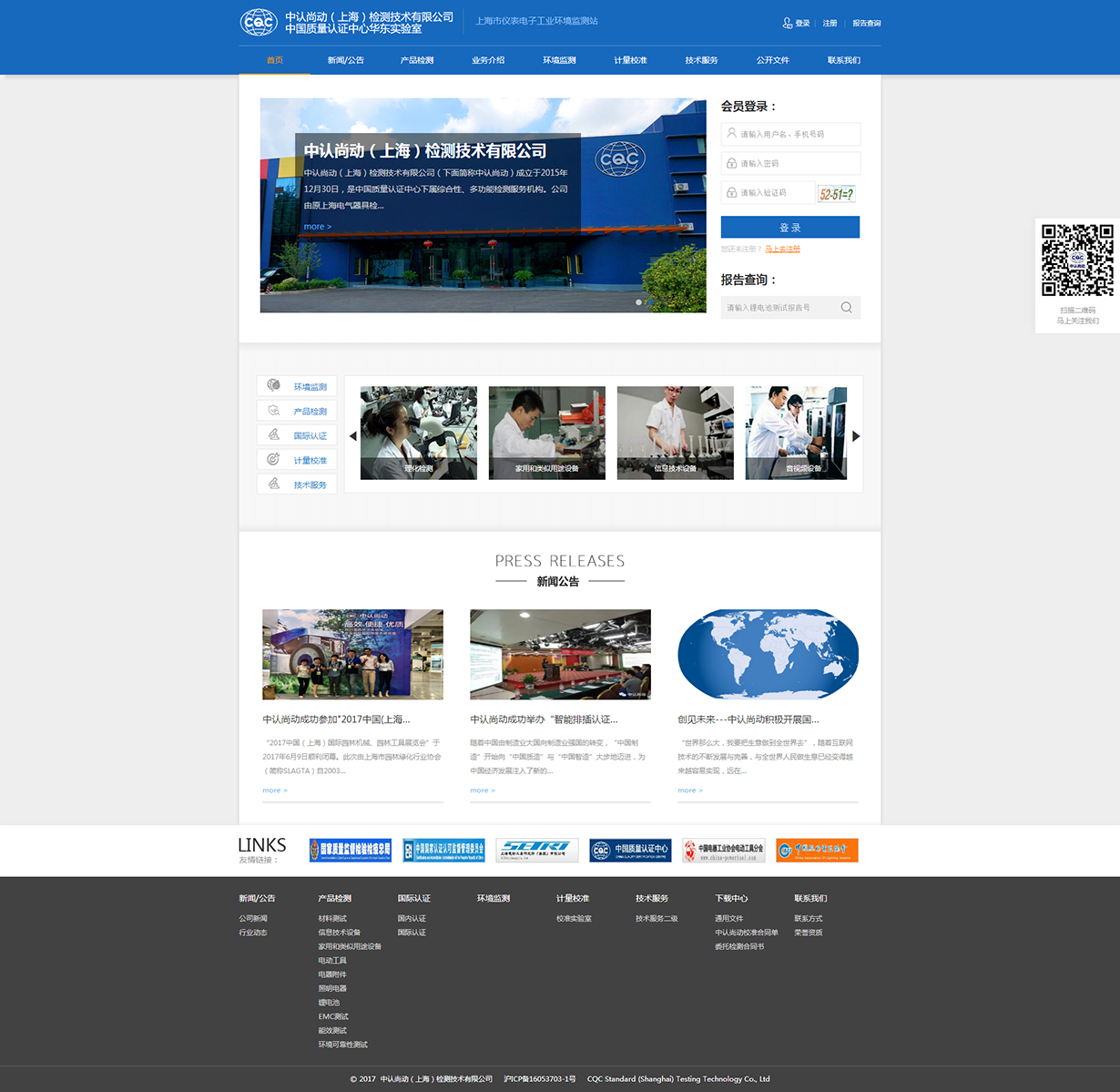Click the 沪ICP备16053703-1号 record link
The image size is (1120, 1092).
click(540, 1079)
